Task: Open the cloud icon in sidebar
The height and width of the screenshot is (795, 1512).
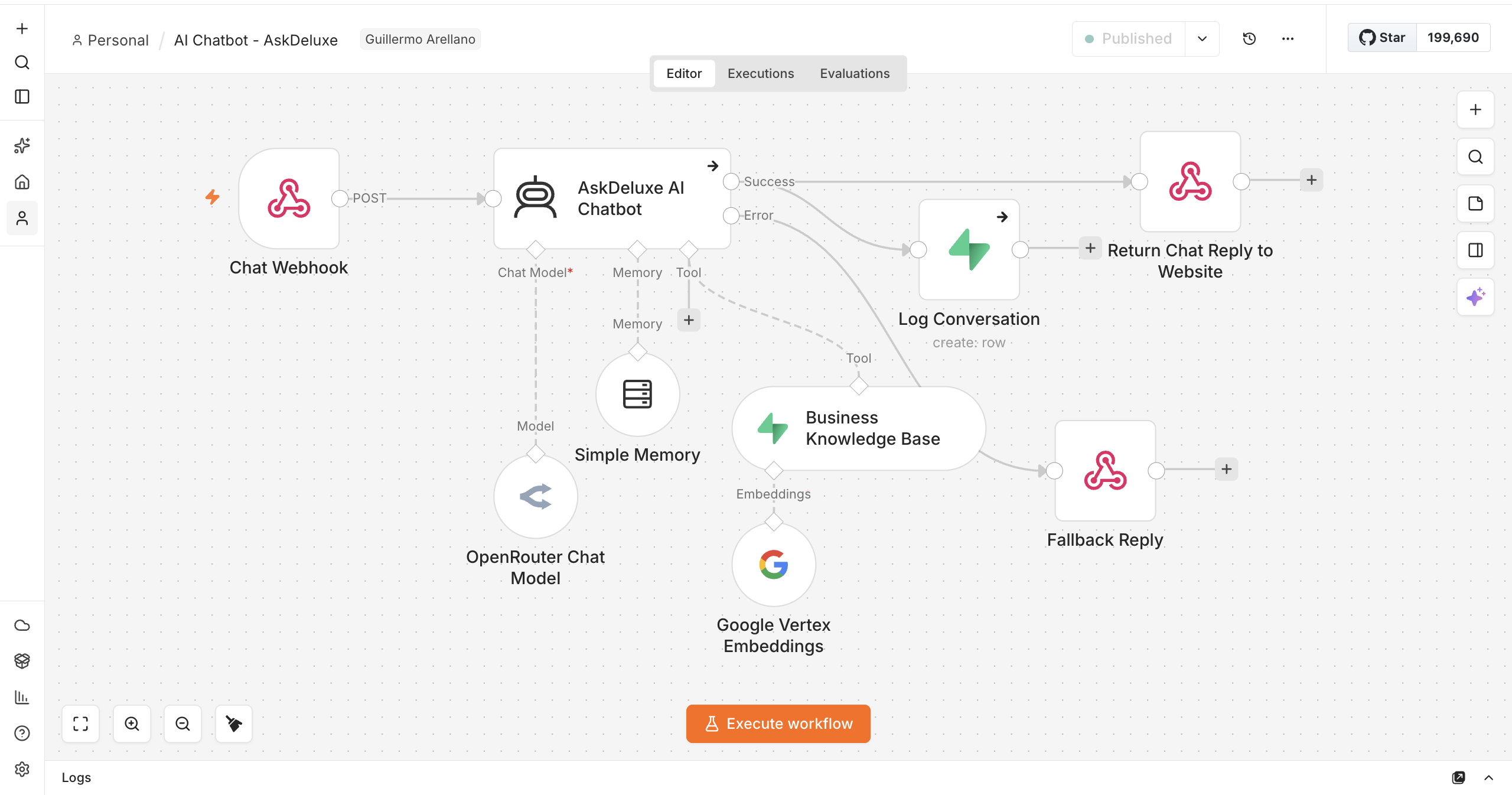Action: [x=22, y=625]
